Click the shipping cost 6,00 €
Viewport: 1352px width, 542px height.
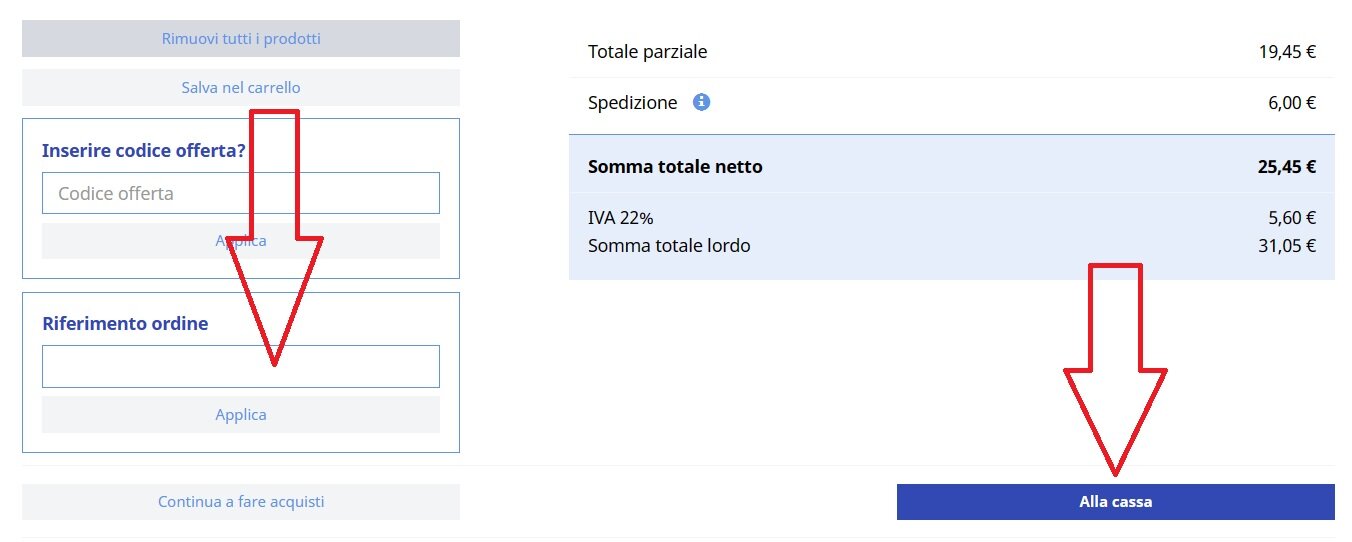[1291, 102]
